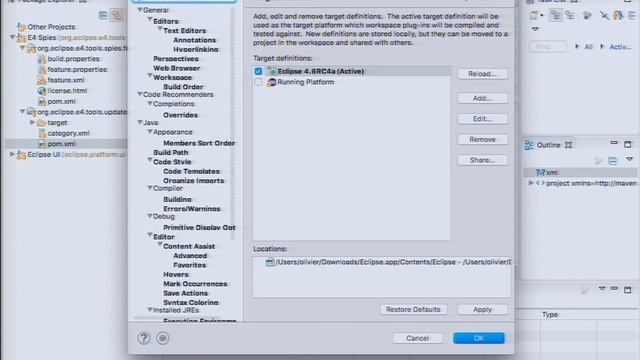The height and width of the screenshot is (360, 640).
Task: Select Save Actions under Editor
Action: [x=185, y=293]
